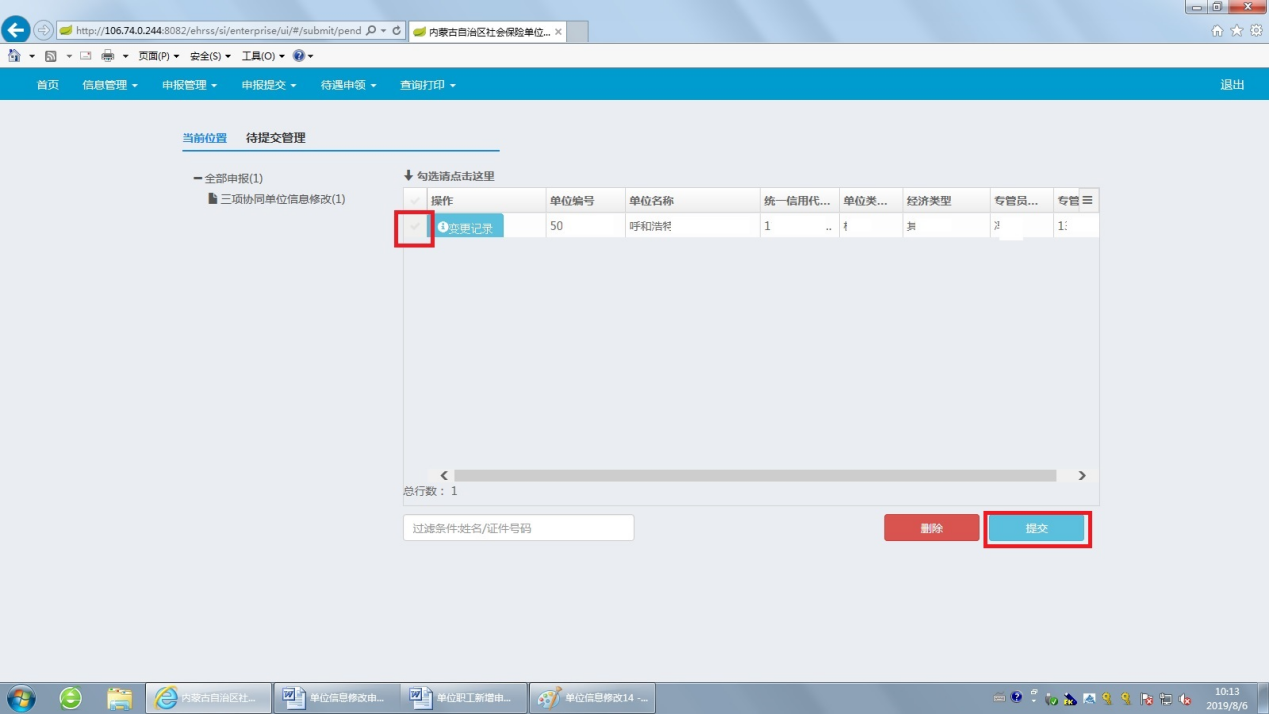1269x714 pixels.
Task: Open the grid column menu icon
Action: [x=1088, y=200]
